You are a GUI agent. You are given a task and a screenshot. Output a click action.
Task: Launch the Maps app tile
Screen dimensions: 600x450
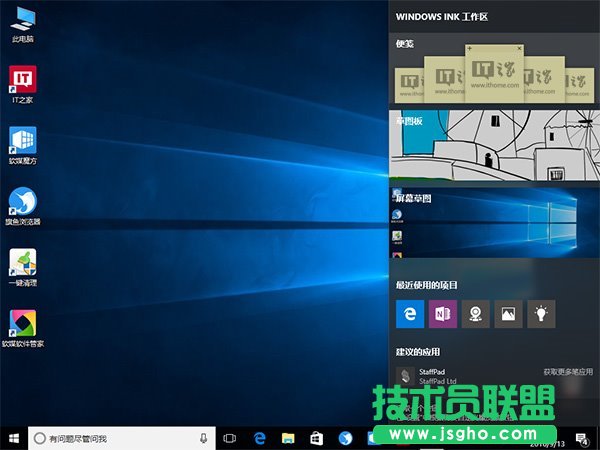coord(476,314)
